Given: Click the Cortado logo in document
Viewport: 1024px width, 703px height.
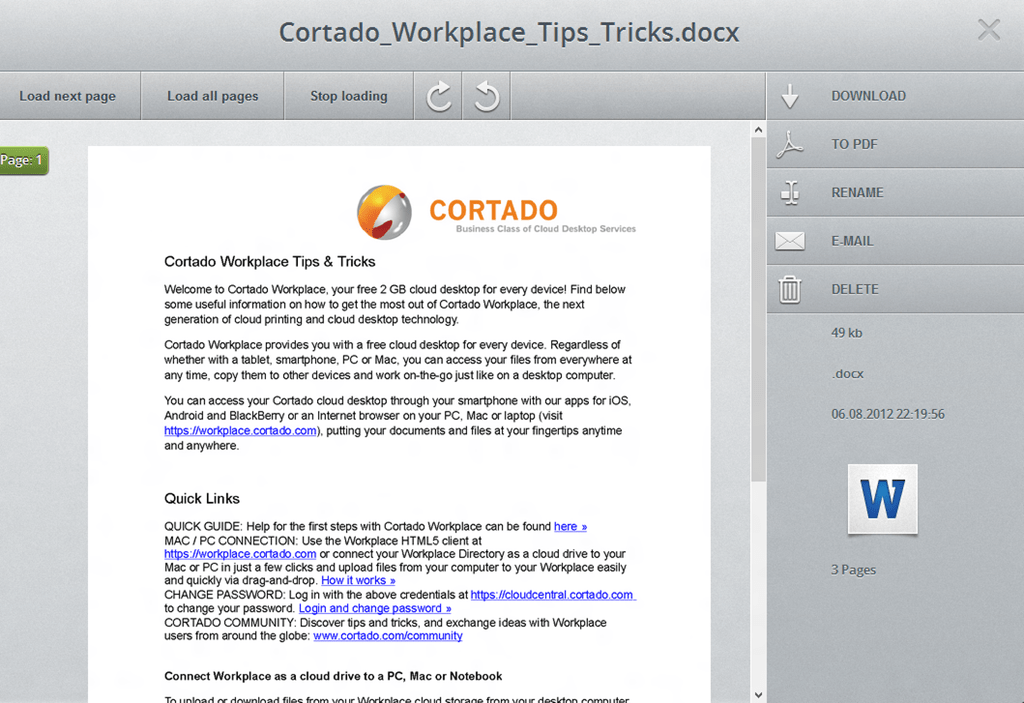Looking at the screenshot, I should click(496, 212).
